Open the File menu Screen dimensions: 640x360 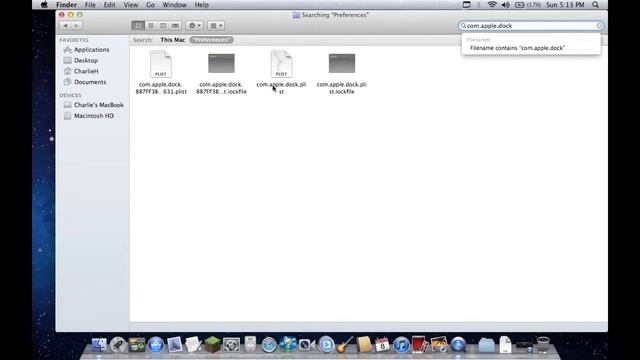[90, 5]
